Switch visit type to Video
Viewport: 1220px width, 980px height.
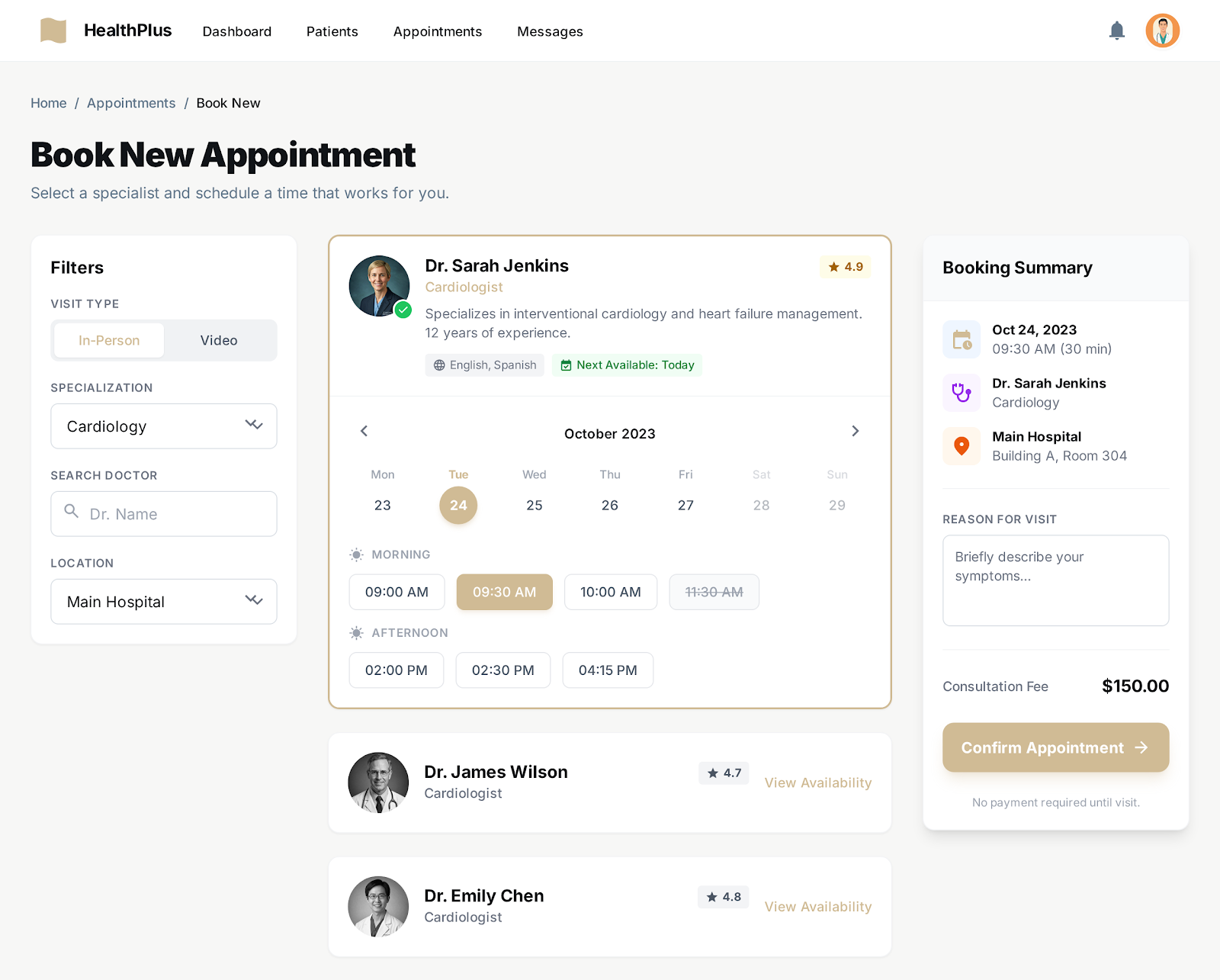219,340
